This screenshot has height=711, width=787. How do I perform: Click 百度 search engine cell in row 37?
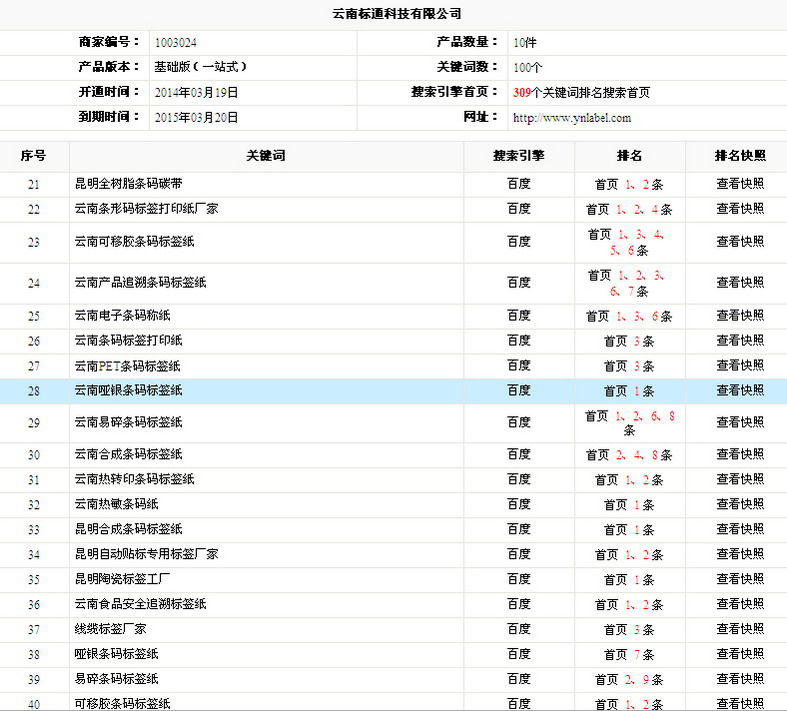click(519, 629)
